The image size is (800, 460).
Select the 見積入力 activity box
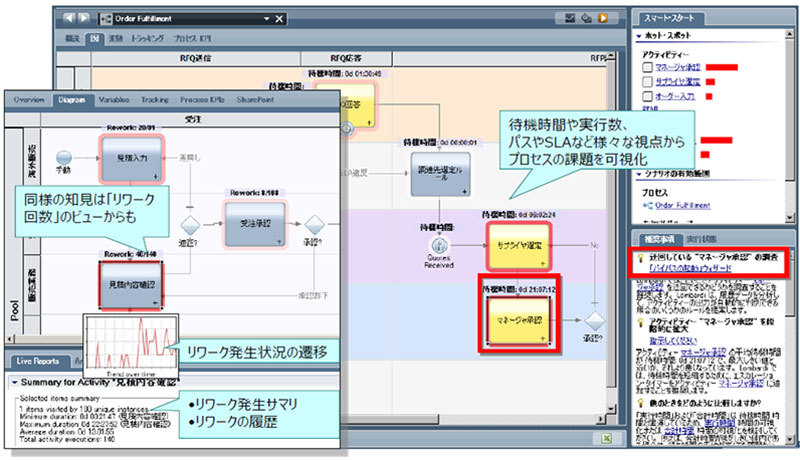132,159
